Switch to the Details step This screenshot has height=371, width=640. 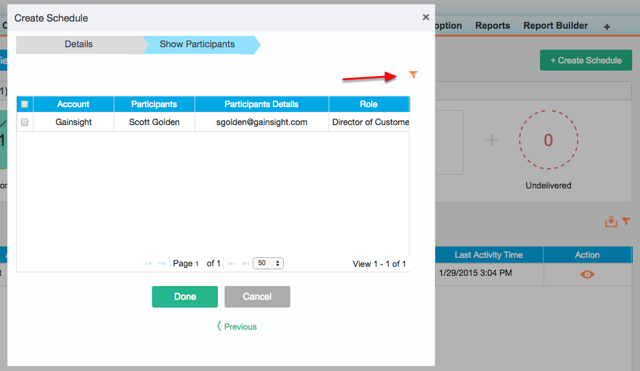click(79, 44)
